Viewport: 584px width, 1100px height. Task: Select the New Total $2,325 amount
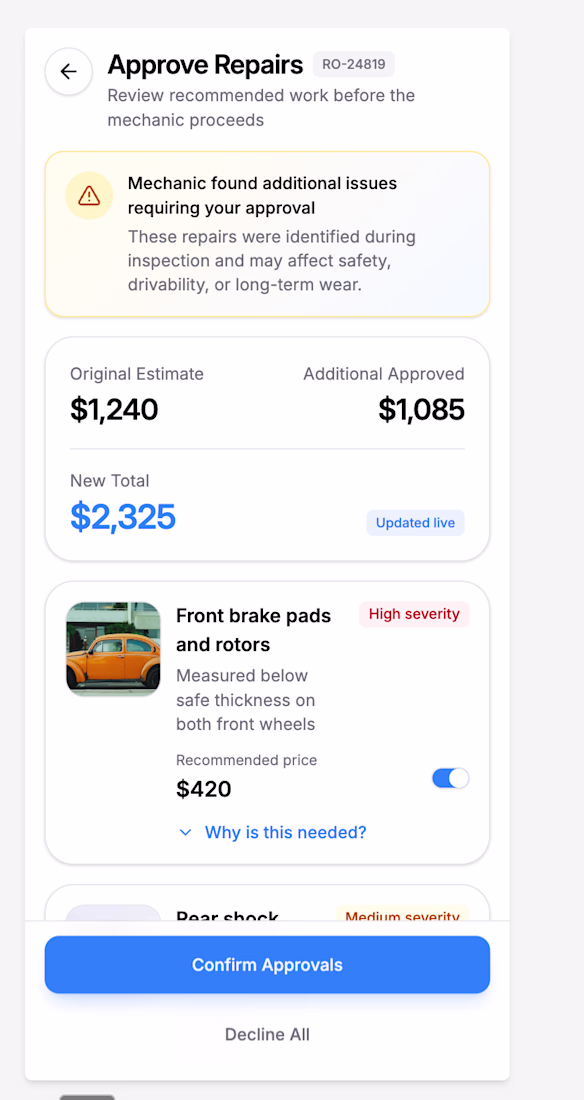pyautogui.click(x=123, y=517)
